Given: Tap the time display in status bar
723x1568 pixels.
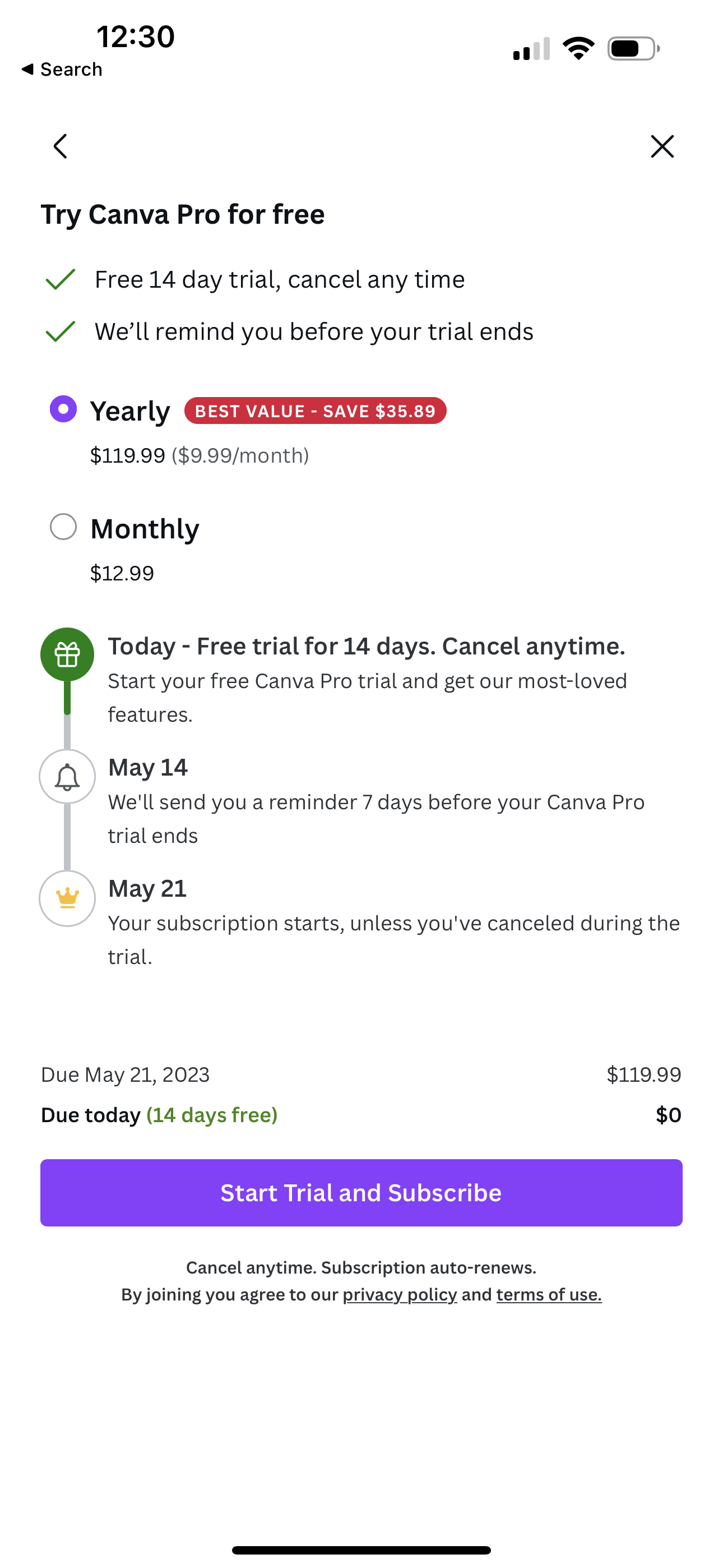Looking at the screenshot, I should tap(135, 36).
